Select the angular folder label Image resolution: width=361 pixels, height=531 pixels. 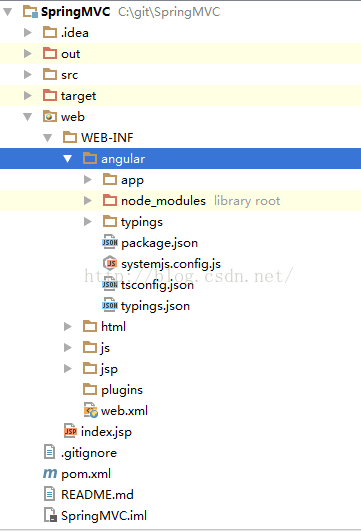tap(123, 159)
